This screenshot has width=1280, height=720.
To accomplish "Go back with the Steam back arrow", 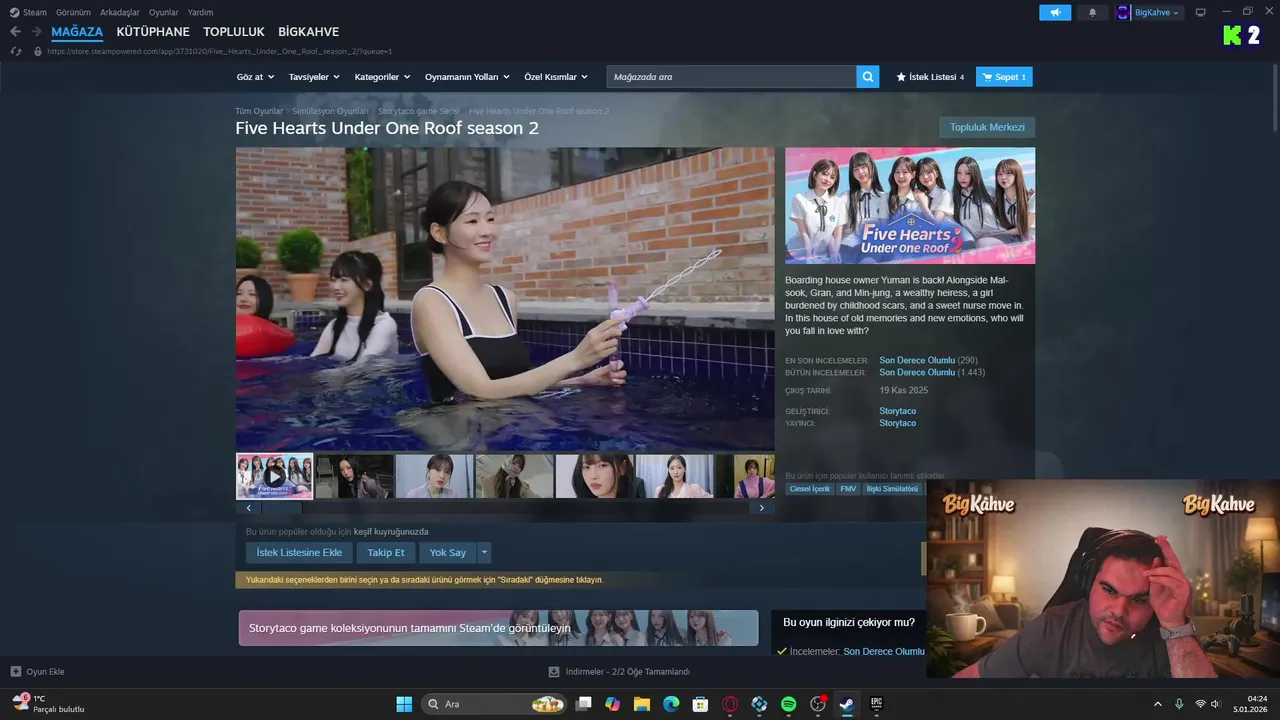I will tap(15, 32).
